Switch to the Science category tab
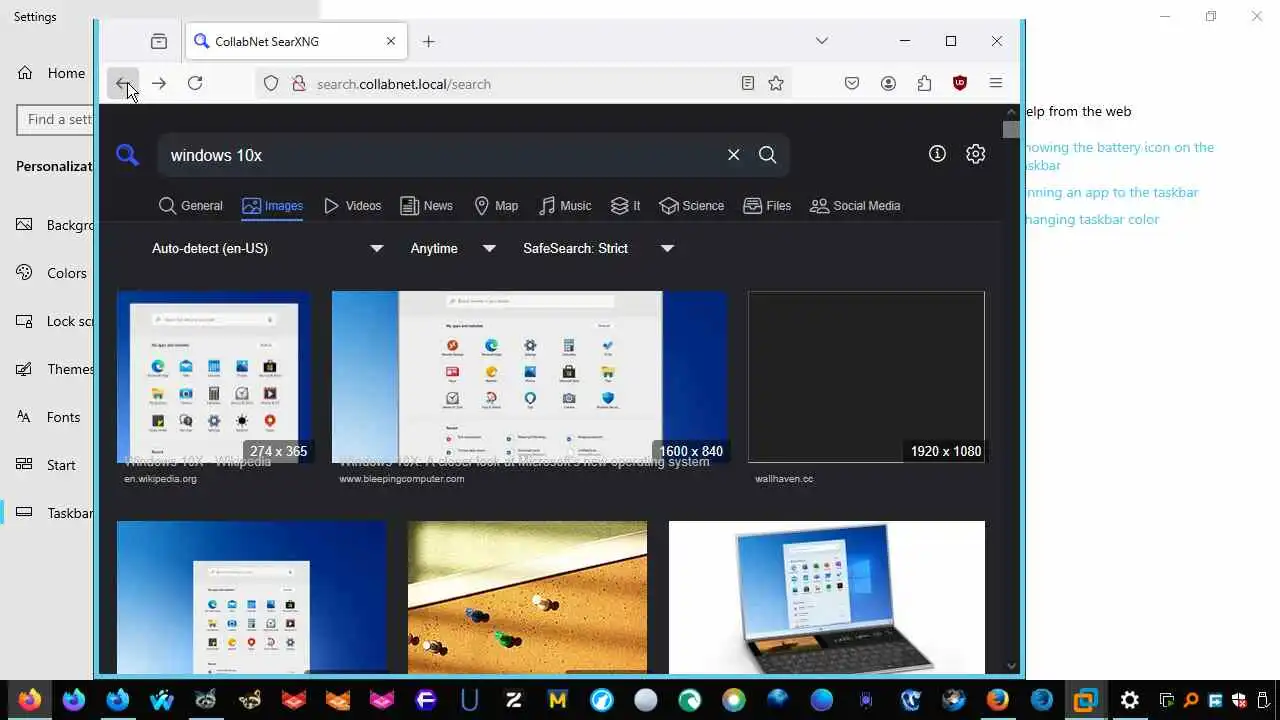Screen dimensions: 1280x720 (692, 206)
